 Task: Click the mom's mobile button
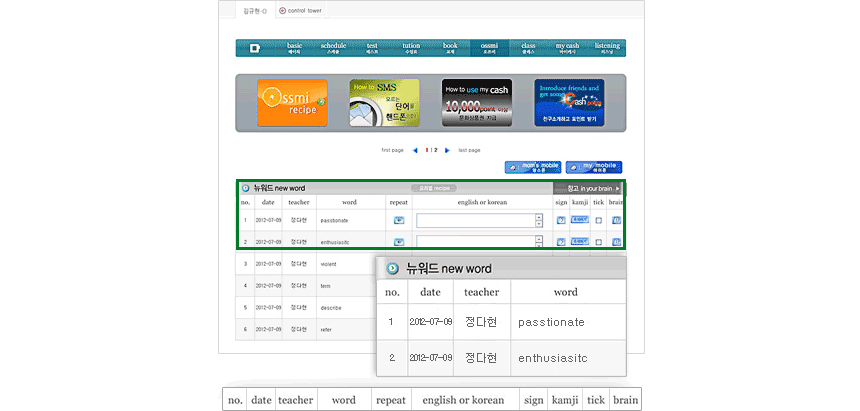click(x=534, y=167)
